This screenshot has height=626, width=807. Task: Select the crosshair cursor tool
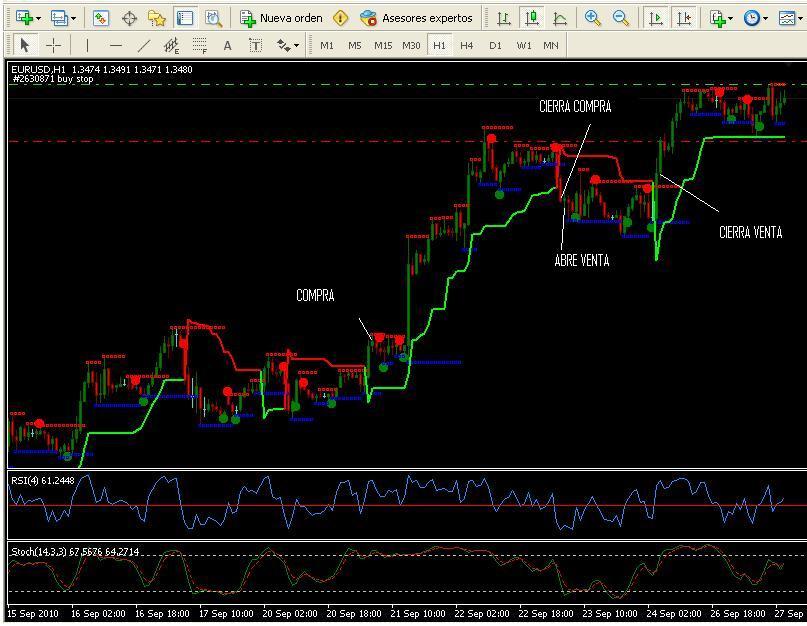coord(54,45)
